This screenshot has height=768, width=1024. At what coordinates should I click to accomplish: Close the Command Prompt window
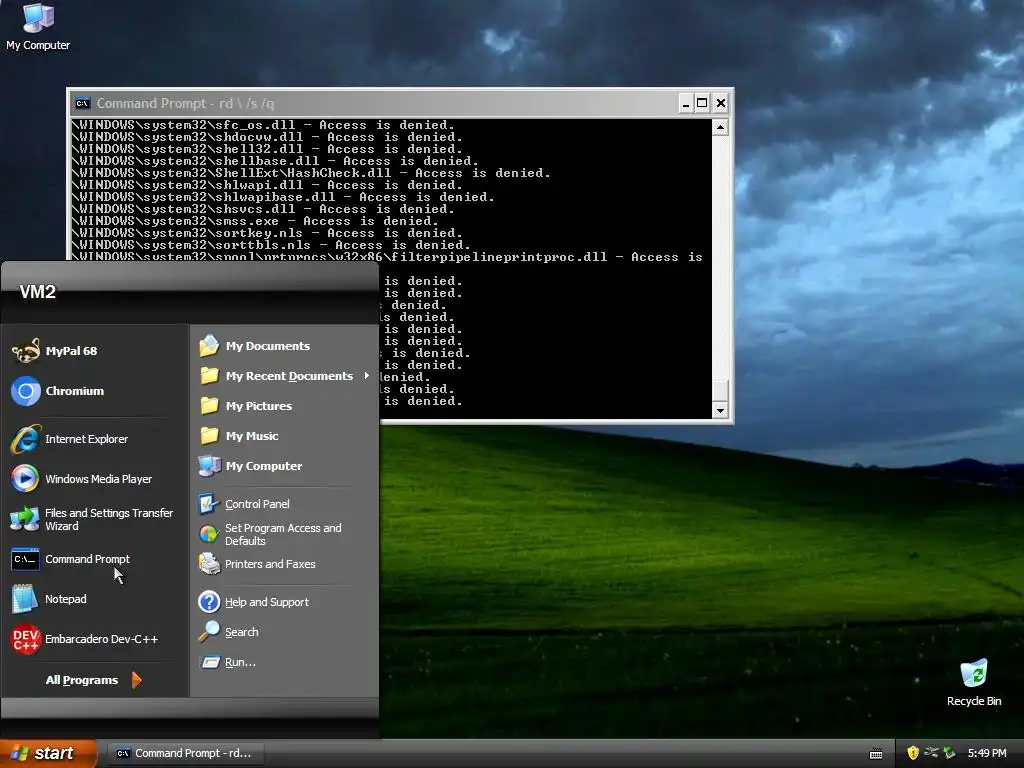point(720,103)
